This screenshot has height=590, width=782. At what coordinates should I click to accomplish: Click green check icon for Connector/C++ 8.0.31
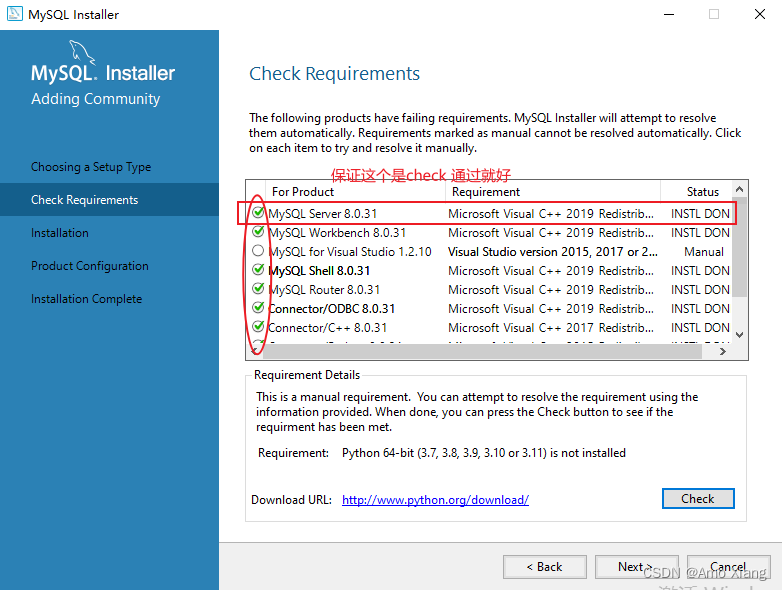(x=258, y=326)
